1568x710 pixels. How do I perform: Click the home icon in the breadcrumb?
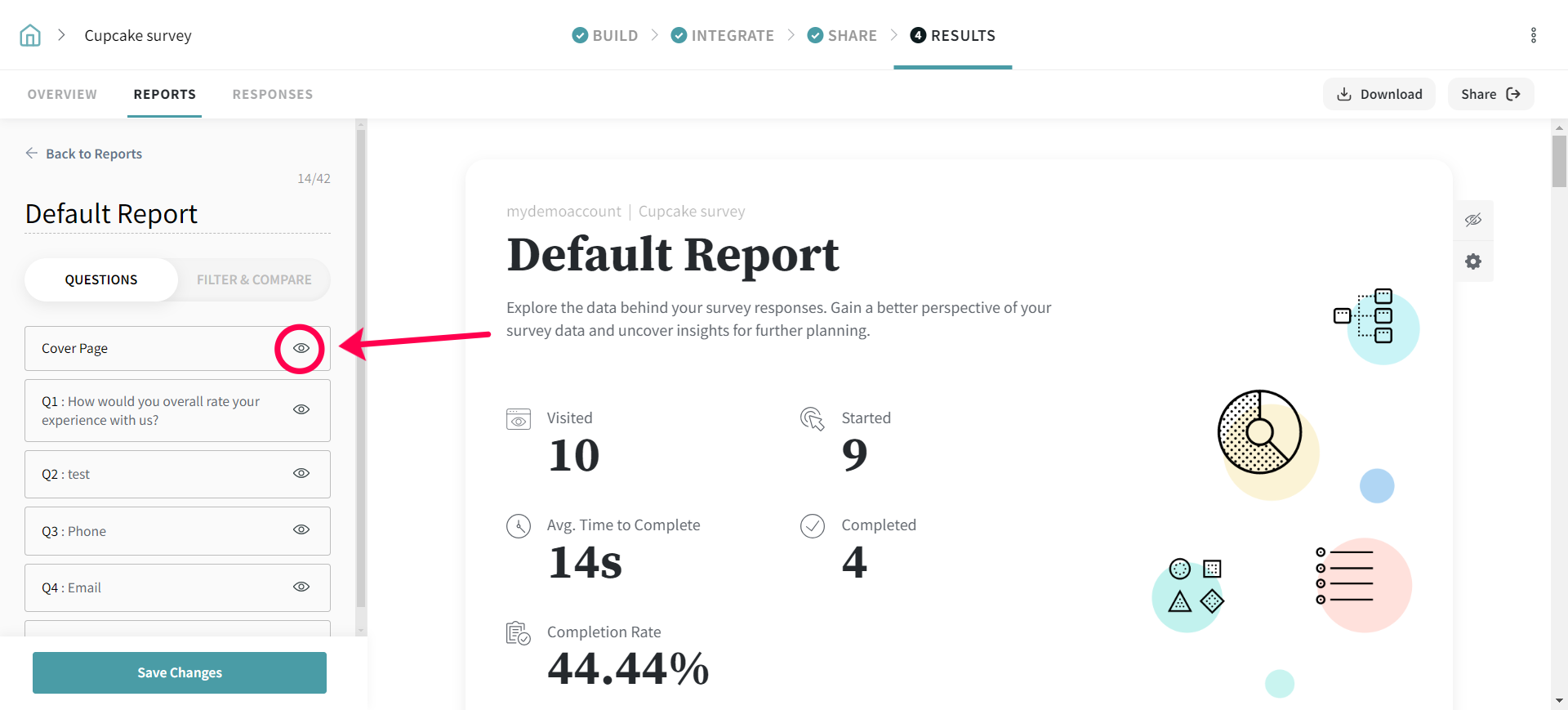click(x=30, y=35)
